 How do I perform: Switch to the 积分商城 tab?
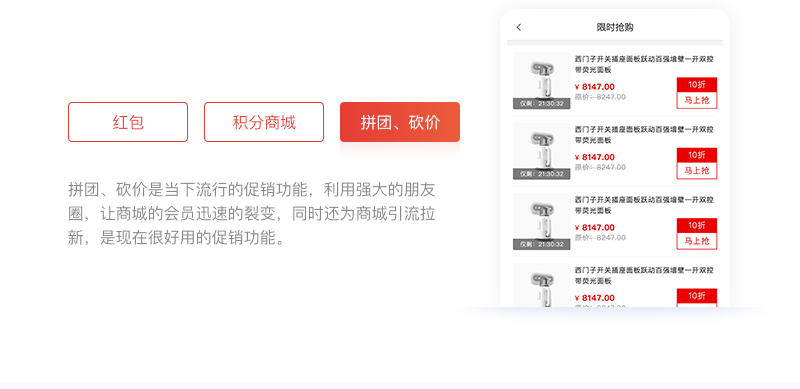264,122
